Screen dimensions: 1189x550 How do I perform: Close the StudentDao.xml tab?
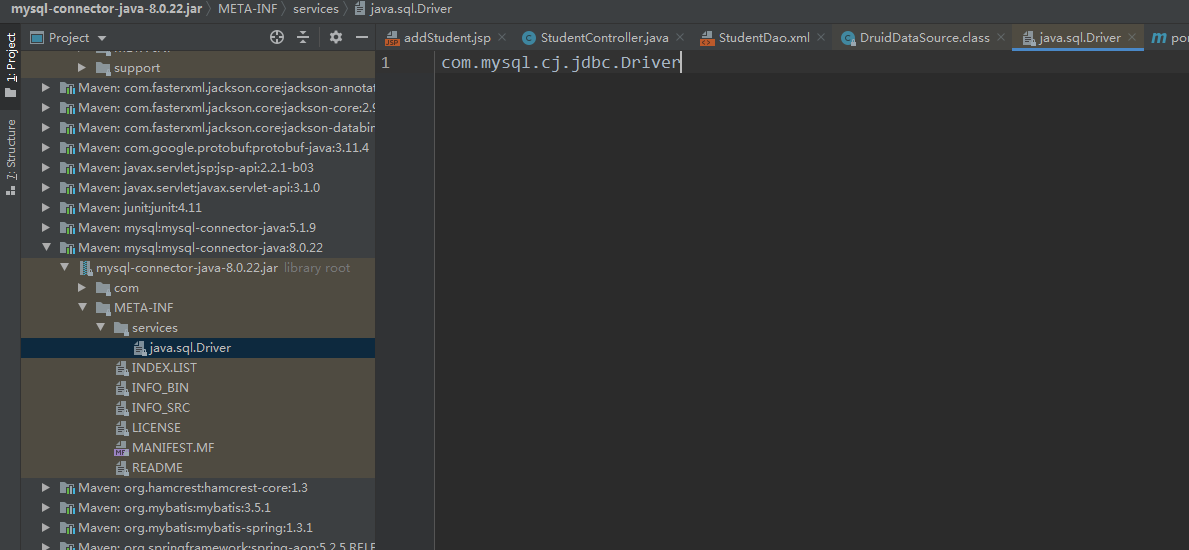click(x=821, y=37)
